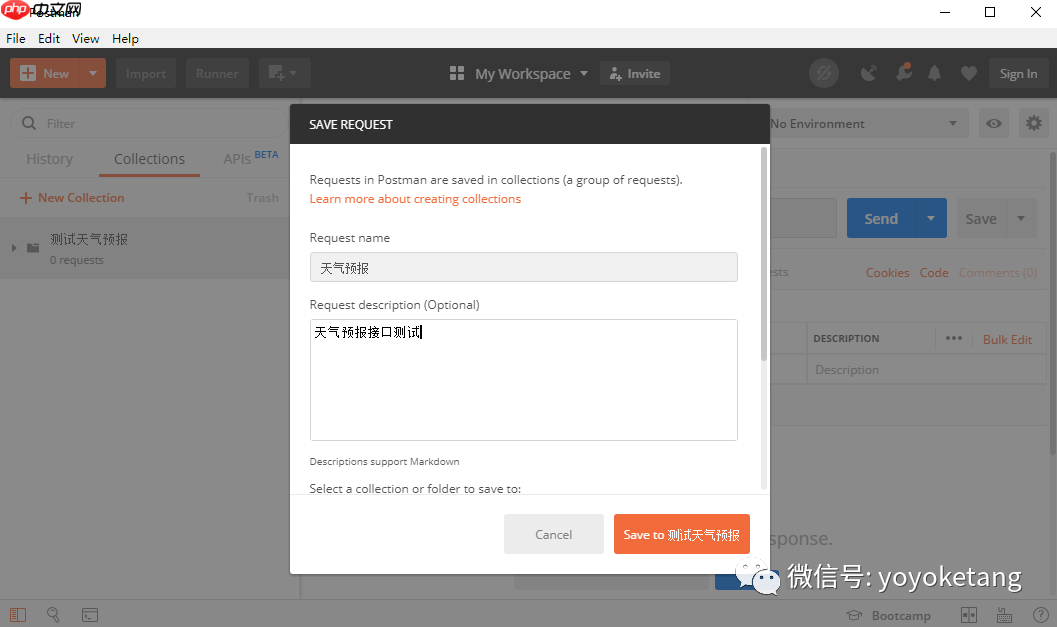Click the Request name input field
Image resolution: width=1057 pixels, height=627 pixels.
tap(523, 268)
